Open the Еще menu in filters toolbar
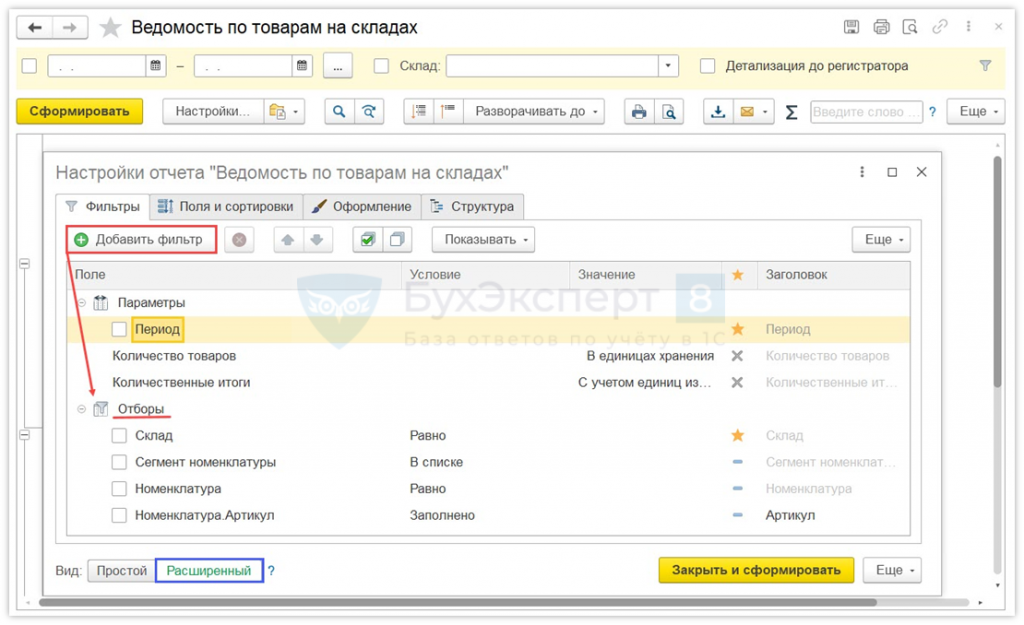This screenshot has width=1024, height=625. [882, 240]
